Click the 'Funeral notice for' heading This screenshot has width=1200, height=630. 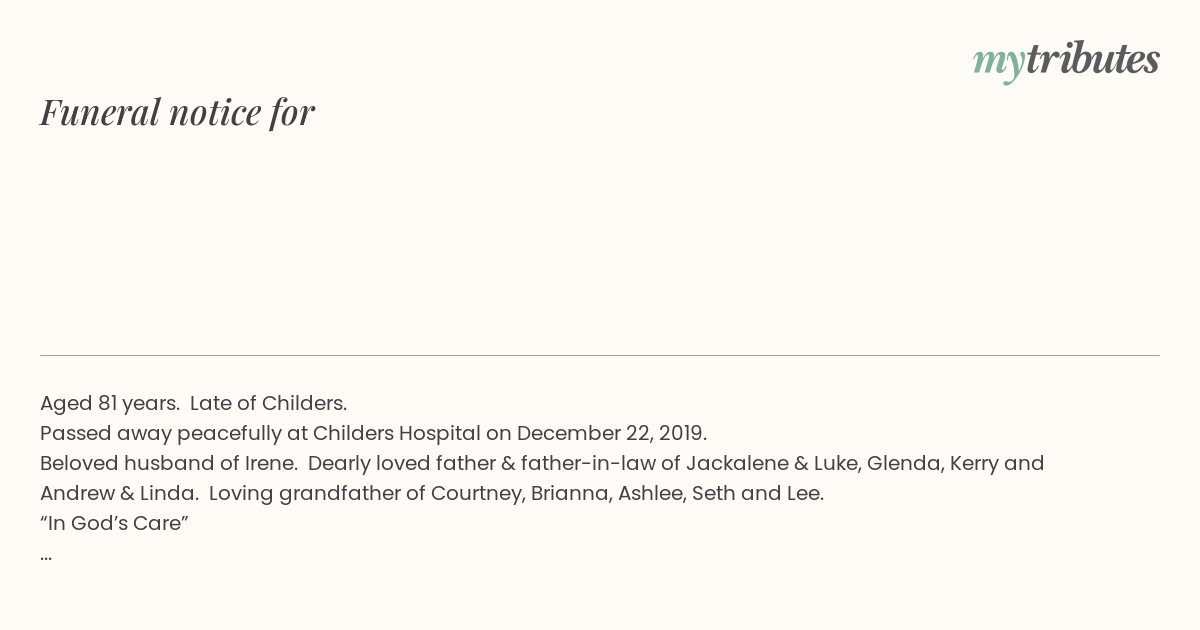(x=177, y=112)
